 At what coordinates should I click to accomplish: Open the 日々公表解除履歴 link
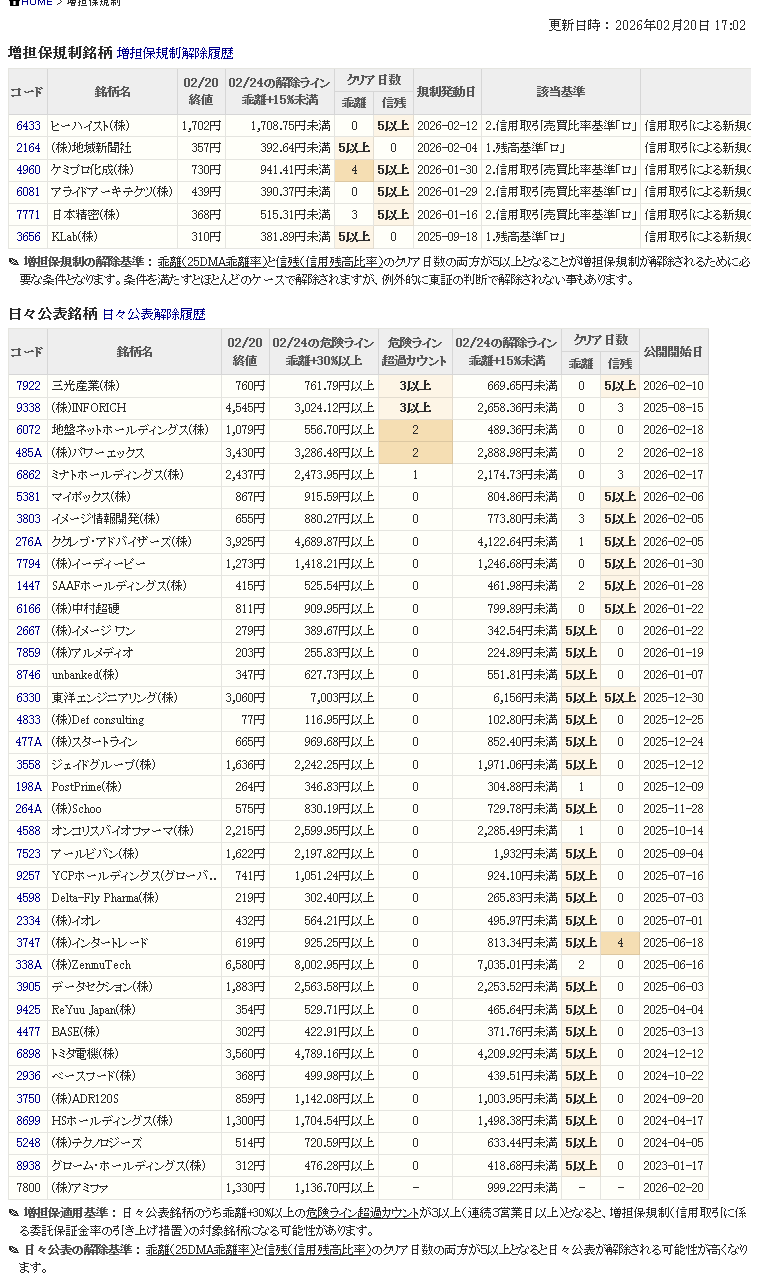coord(153,314)
